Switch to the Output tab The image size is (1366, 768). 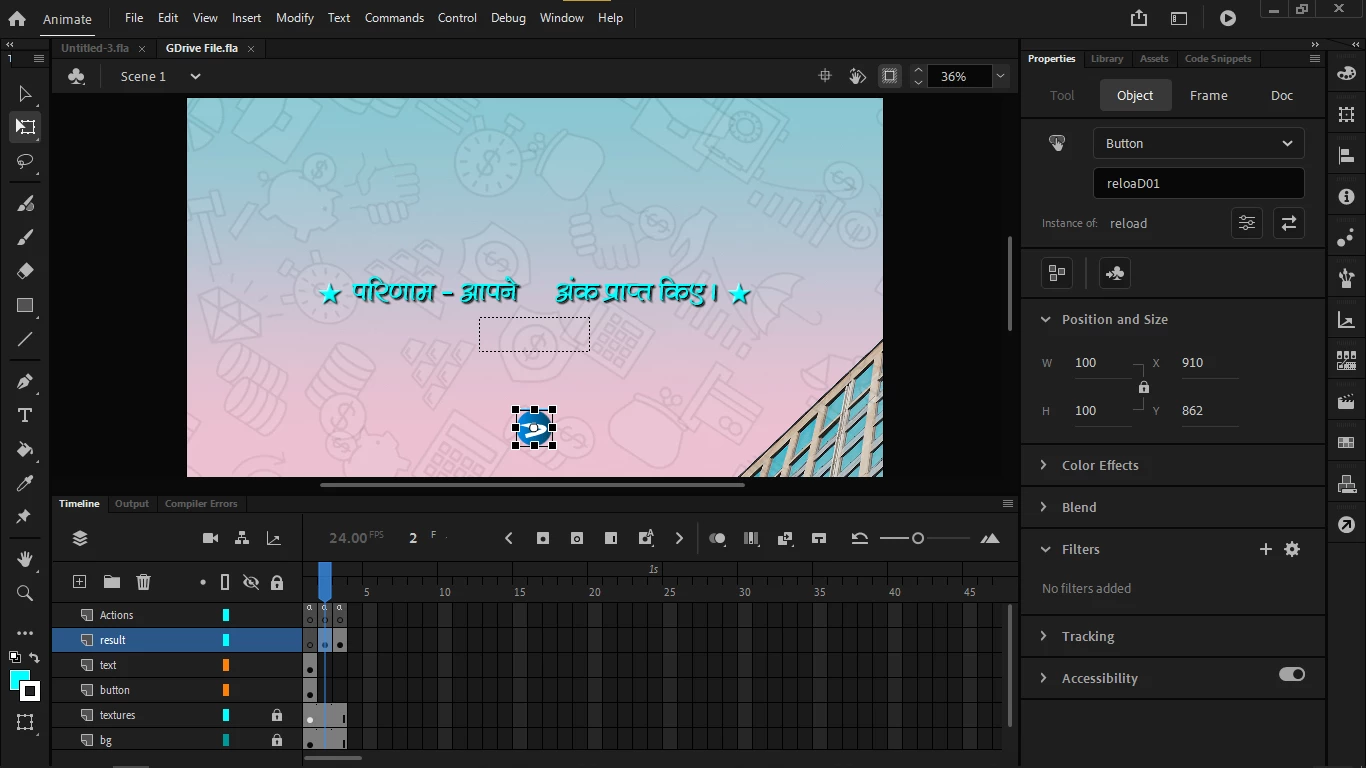[132, 504]
